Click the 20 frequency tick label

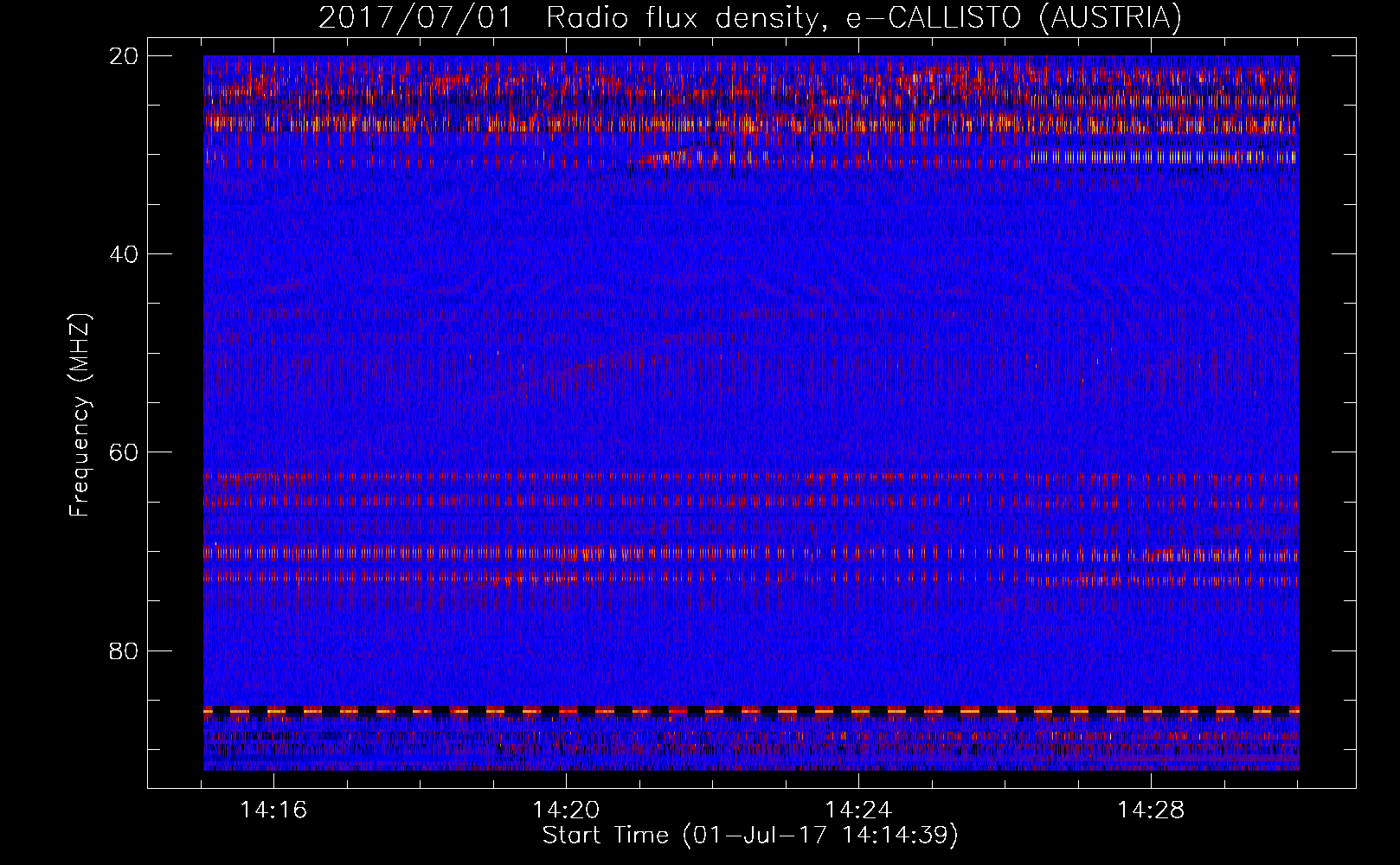coord(124,55)
